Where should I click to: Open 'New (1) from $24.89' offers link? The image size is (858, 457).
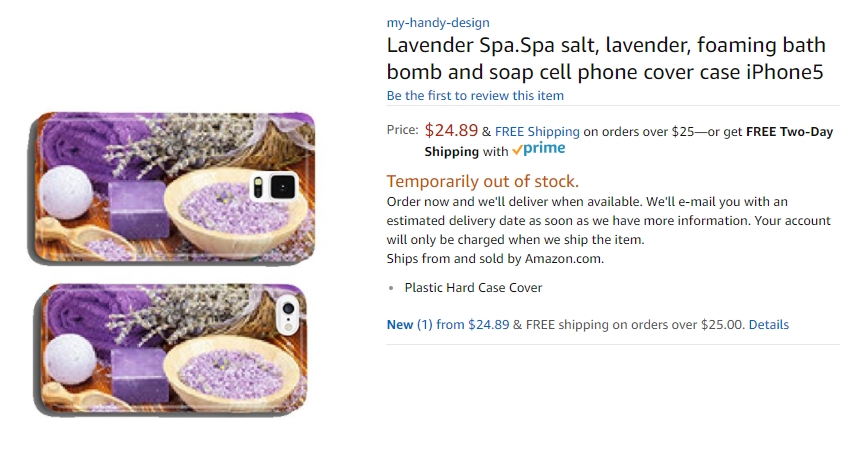point(448,325)
